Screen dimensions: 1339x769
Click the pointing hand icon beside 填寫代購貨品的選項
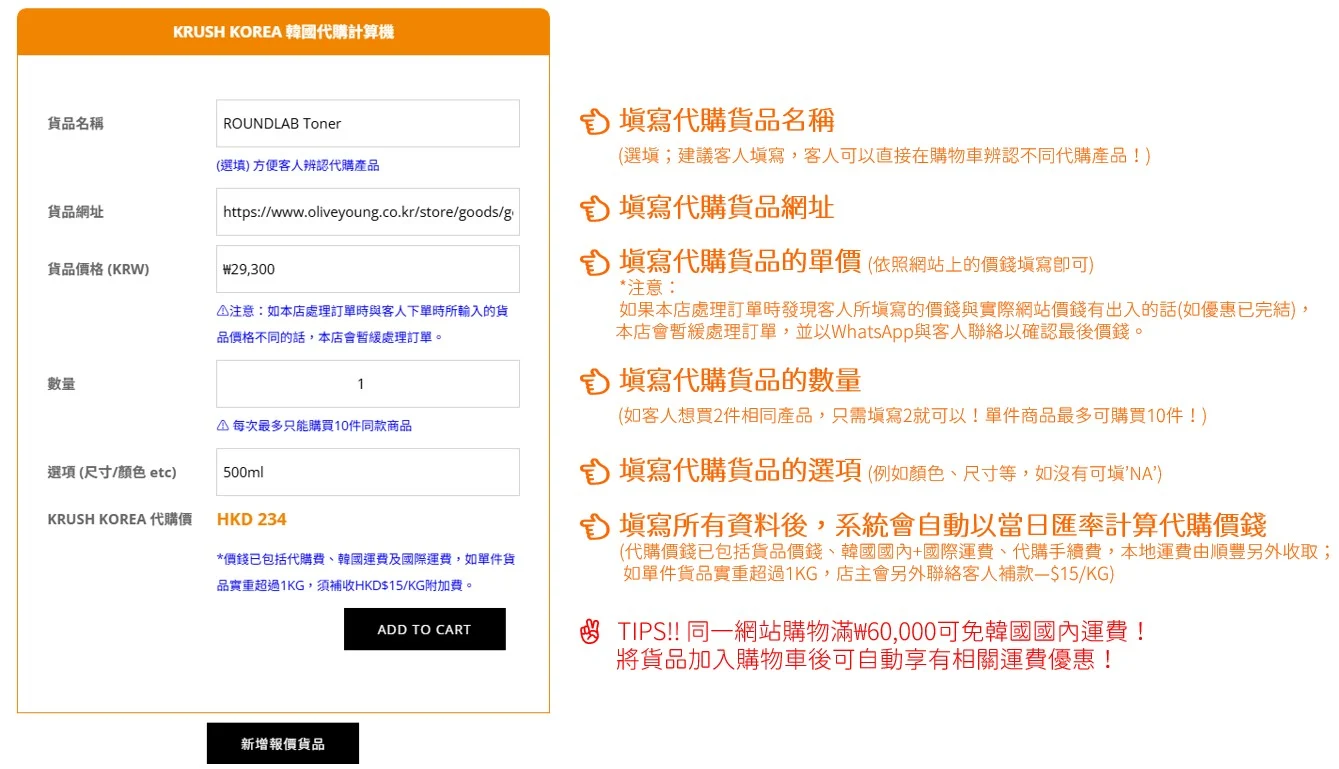click(595, 471)
